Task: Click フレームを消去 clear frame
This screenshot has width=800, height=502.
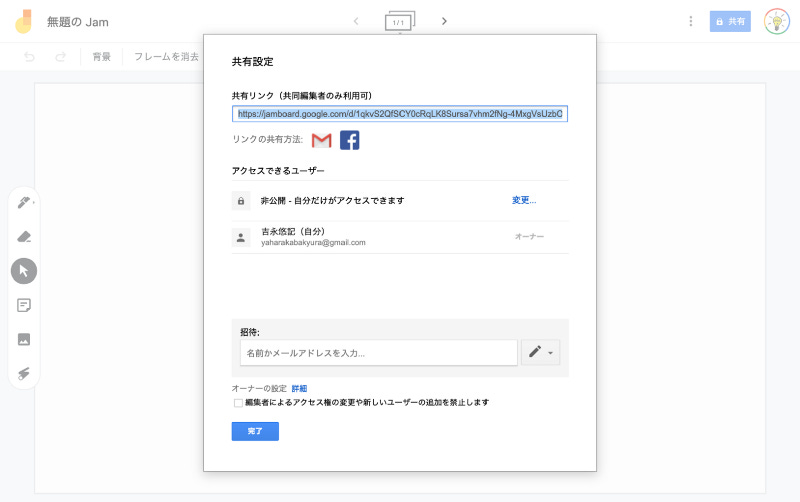Action: coord(166,57)
